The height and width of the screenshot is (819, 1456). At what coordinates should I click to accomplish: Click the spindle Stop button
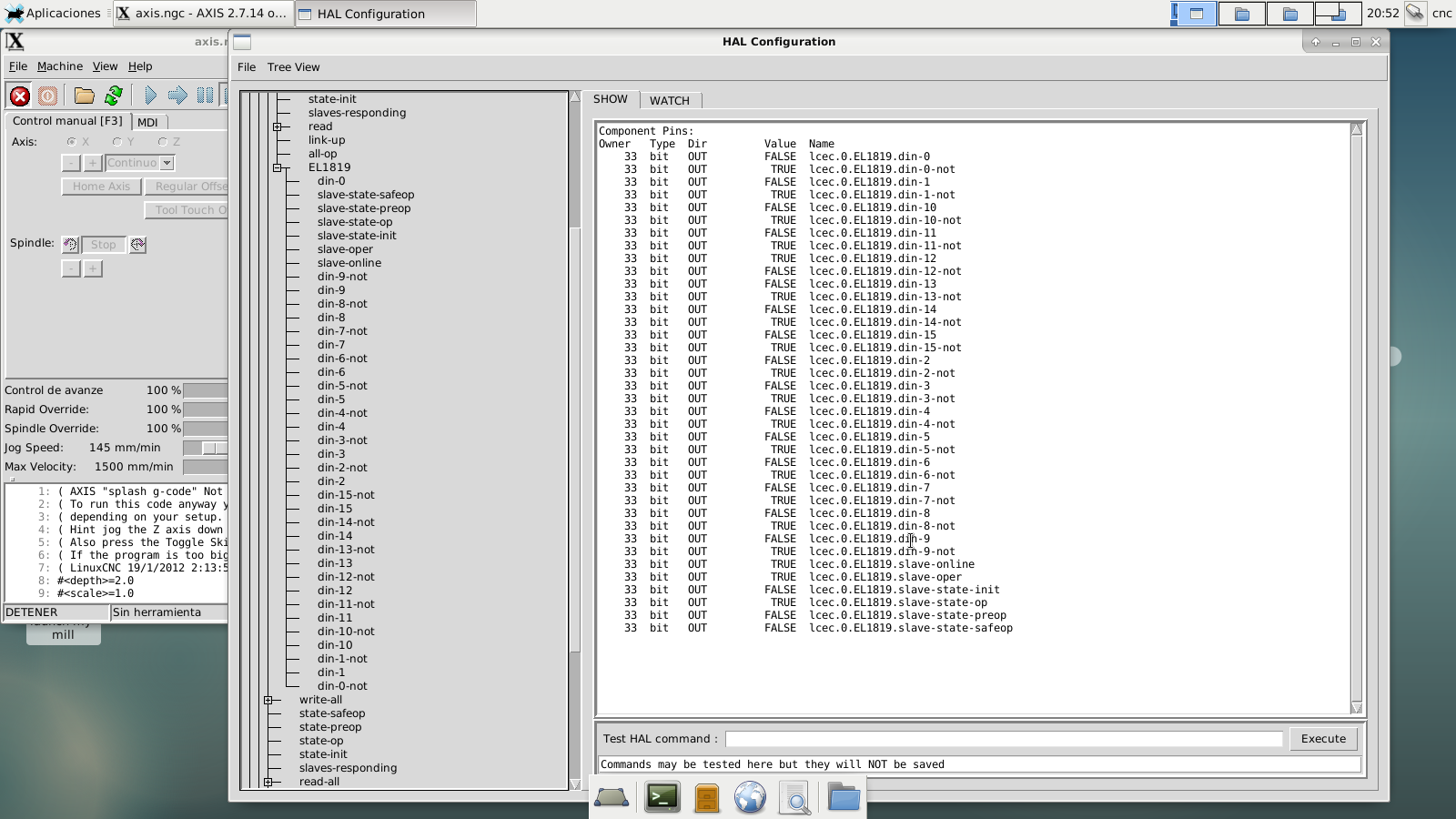[x=103, y=245]
